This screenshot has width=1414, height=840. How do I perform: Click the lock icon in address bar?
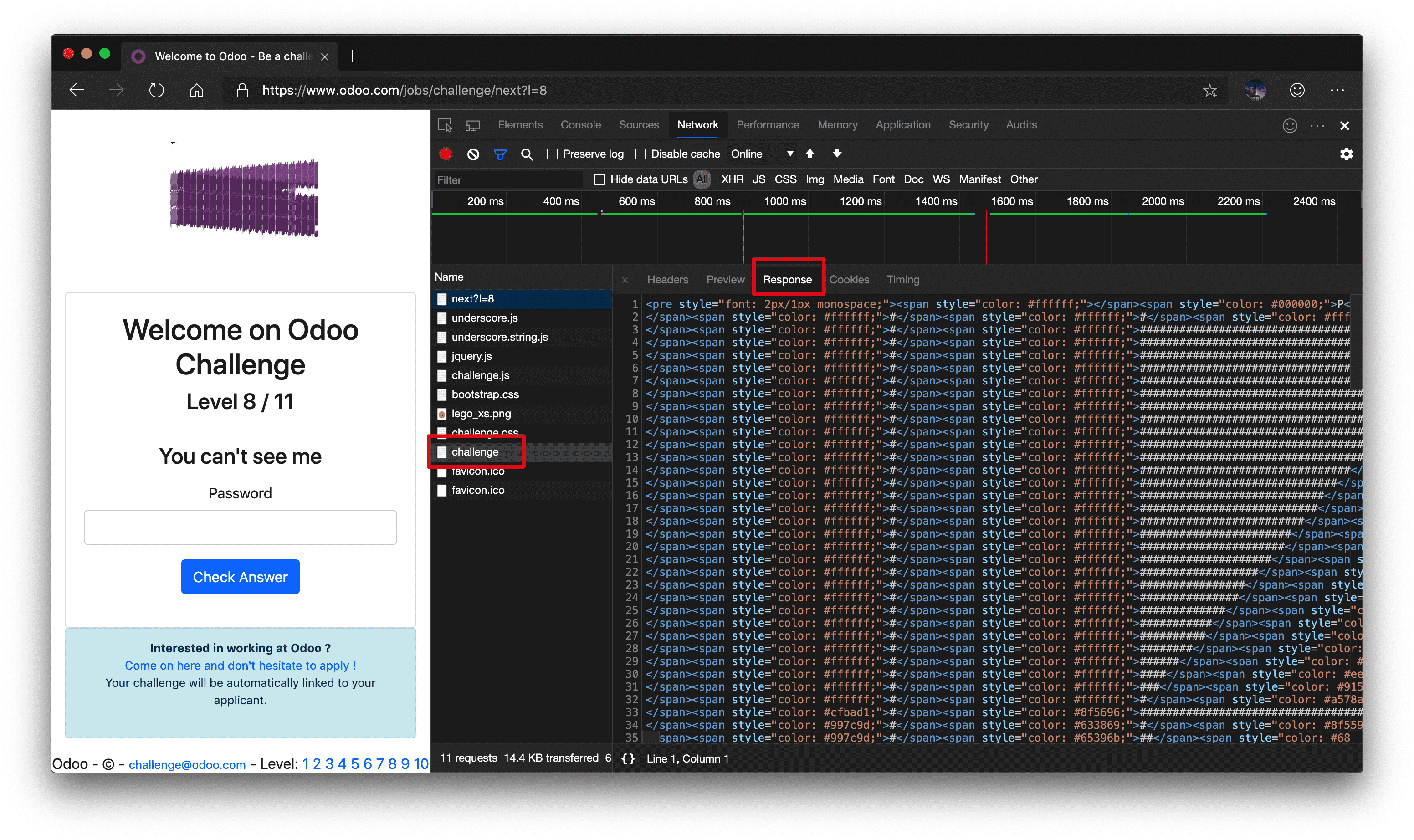tap(242, 90)
